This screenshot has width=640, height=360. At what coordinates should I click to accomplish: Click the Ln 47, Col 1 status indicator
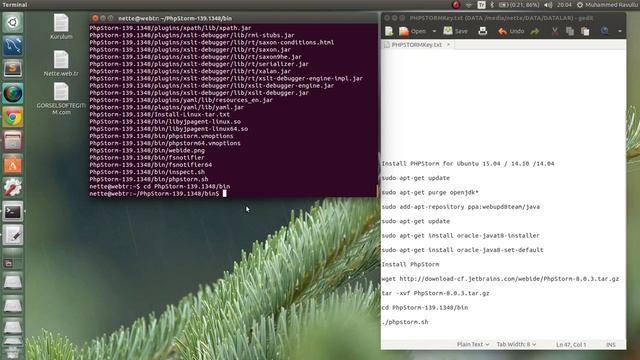(571, 345)
